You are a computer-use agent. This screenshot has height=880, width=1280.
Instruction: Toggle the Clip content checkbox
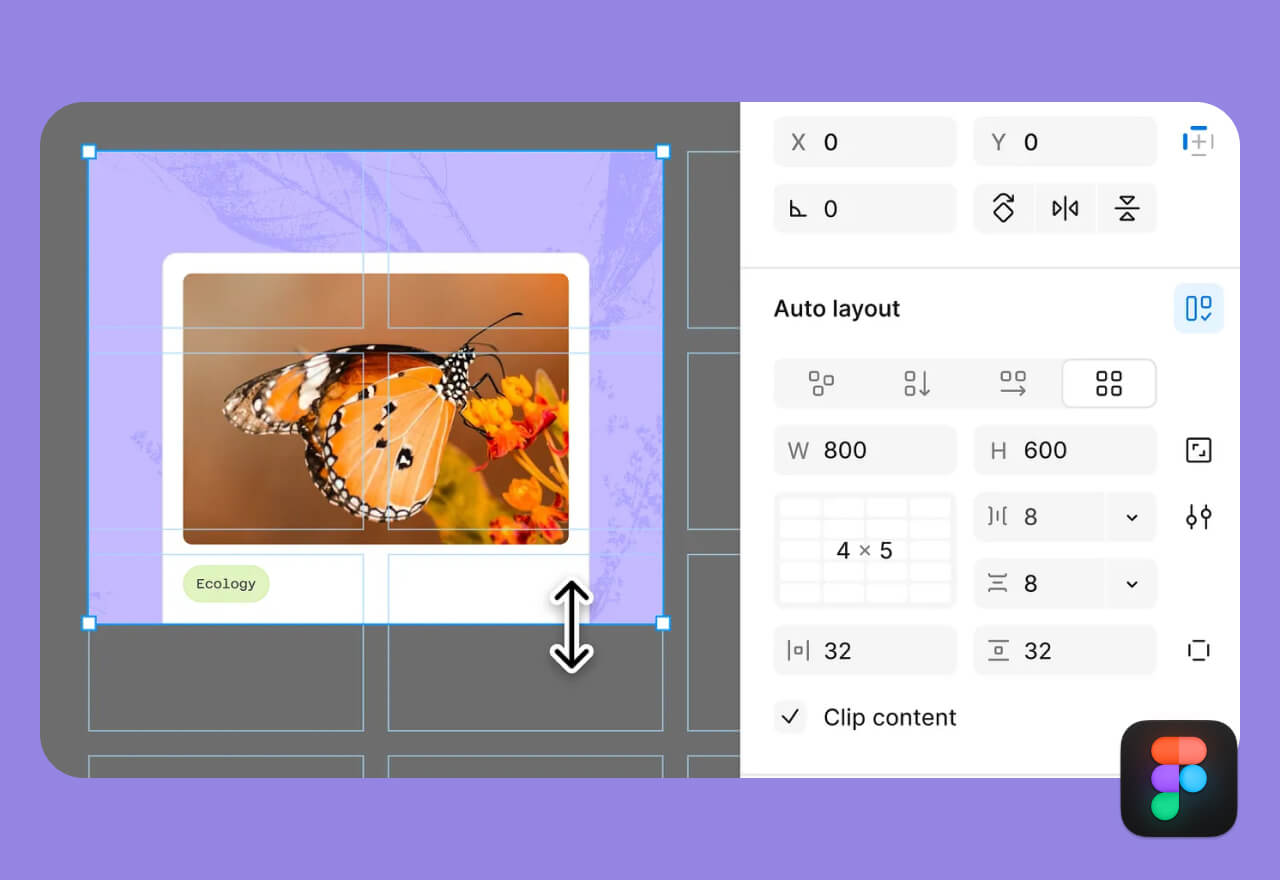pos(790,717)
